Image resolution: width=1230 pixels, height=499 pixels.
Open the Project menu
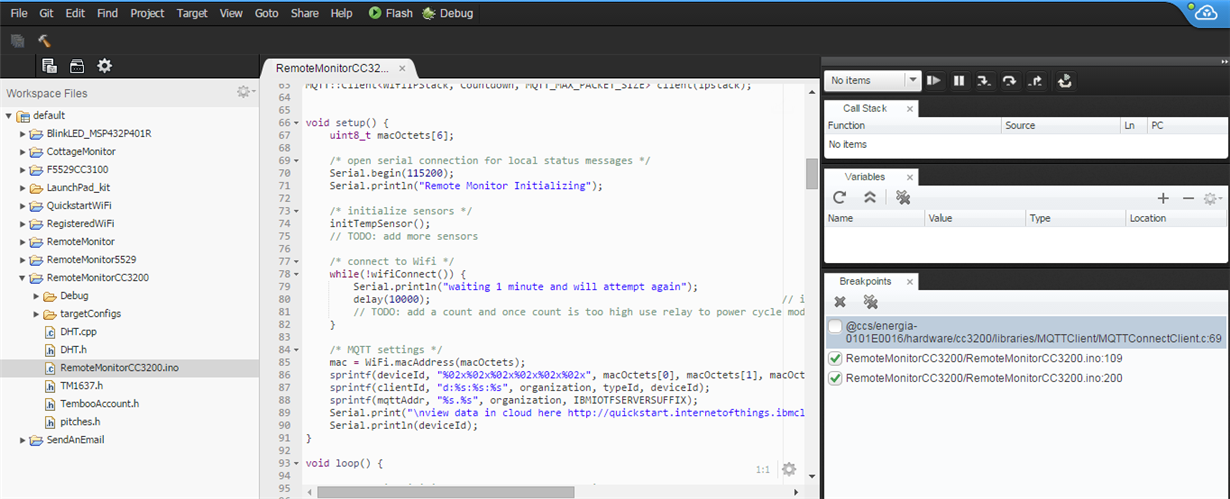[x=147, y=13]
